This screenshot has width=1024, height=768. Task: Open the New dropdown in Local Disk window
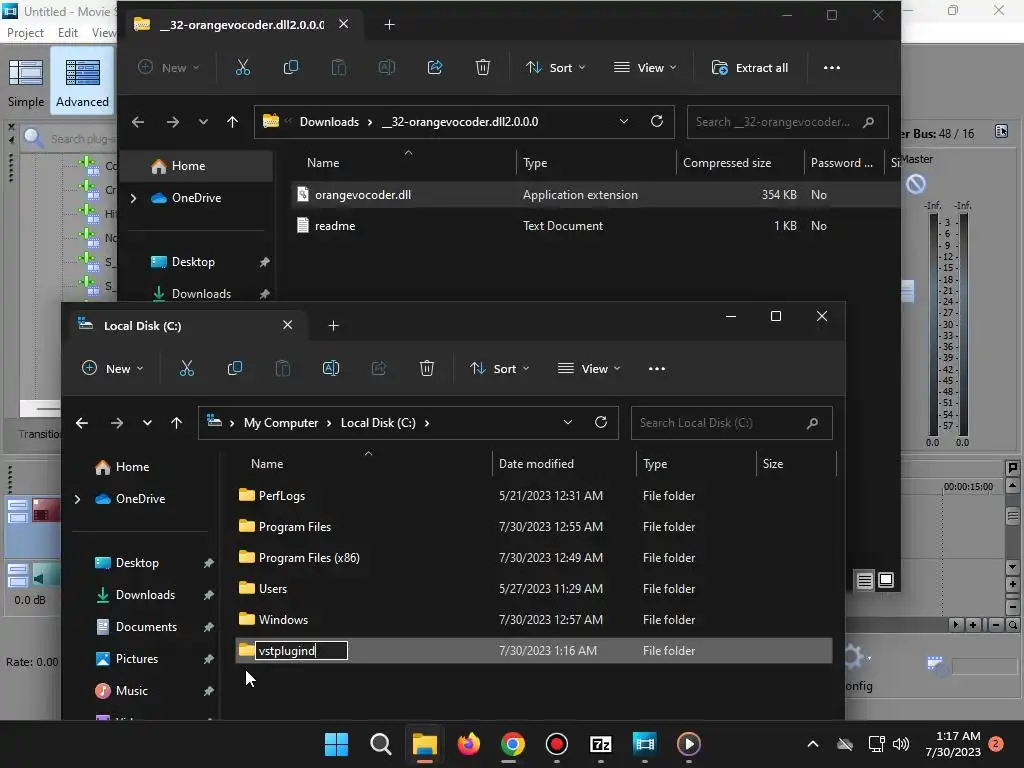pyautogui.click(x=112, y=368)
